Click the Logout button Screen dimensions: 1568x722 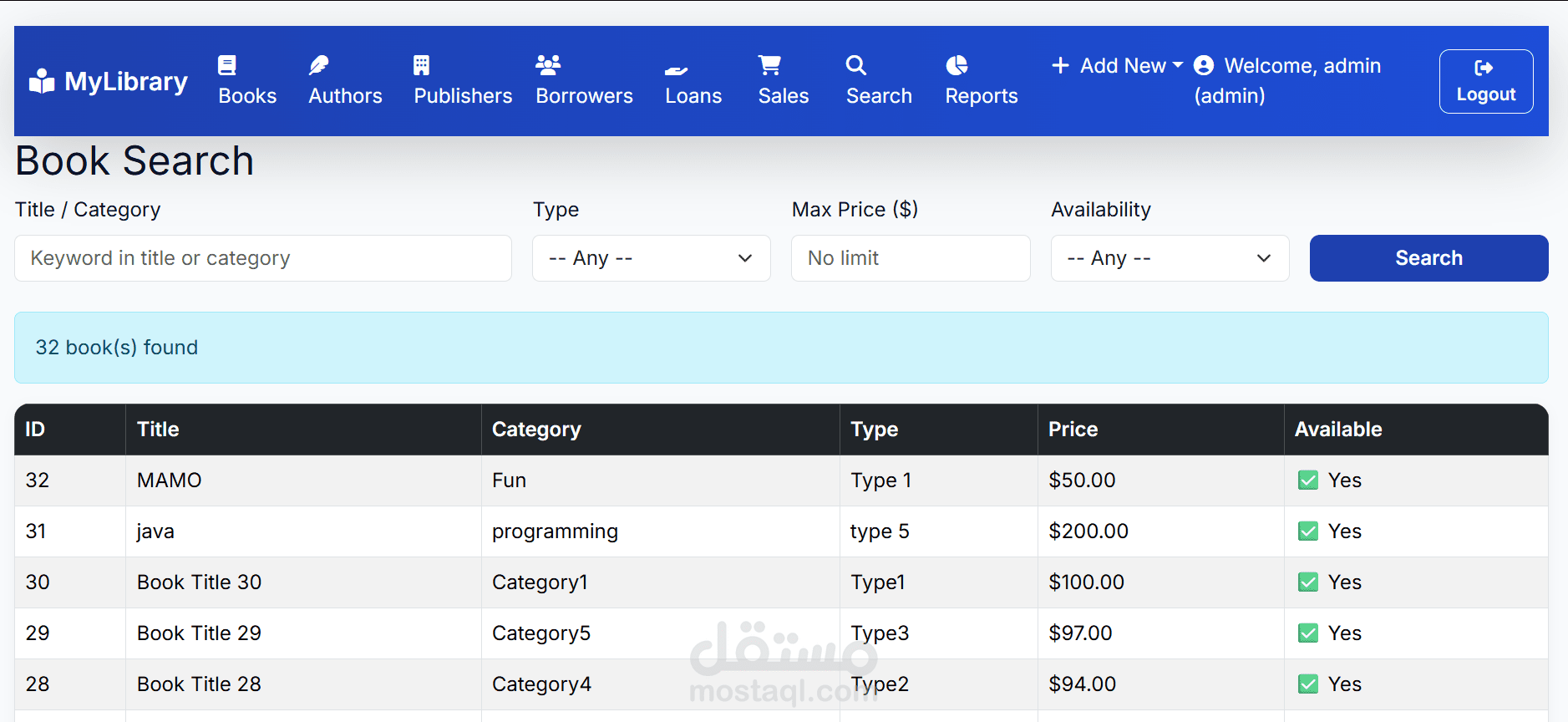pyautogui.click(x=1485, y=81)
